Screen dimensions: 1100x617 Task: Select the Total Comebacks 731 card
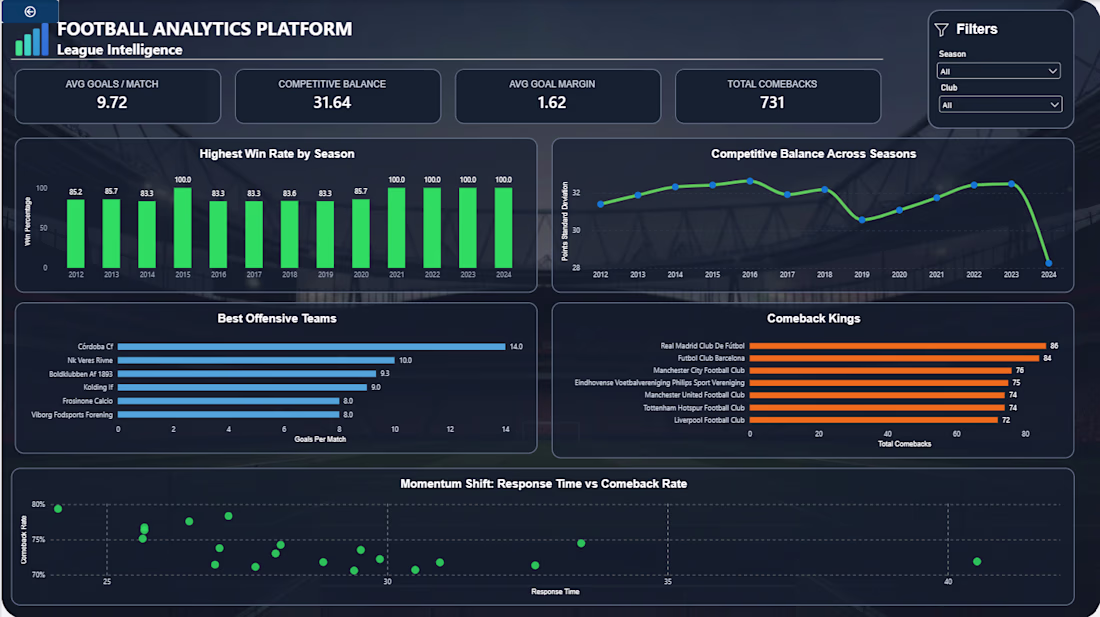[x=778, y=96]
